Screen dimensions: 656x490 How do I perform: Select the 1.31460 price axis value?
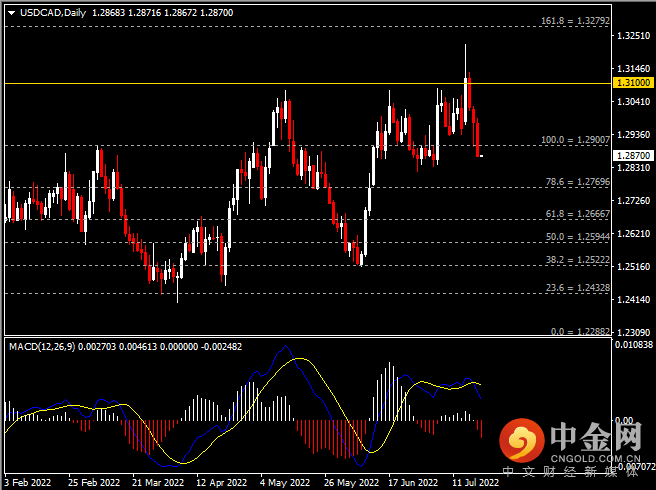coord(634,68)
